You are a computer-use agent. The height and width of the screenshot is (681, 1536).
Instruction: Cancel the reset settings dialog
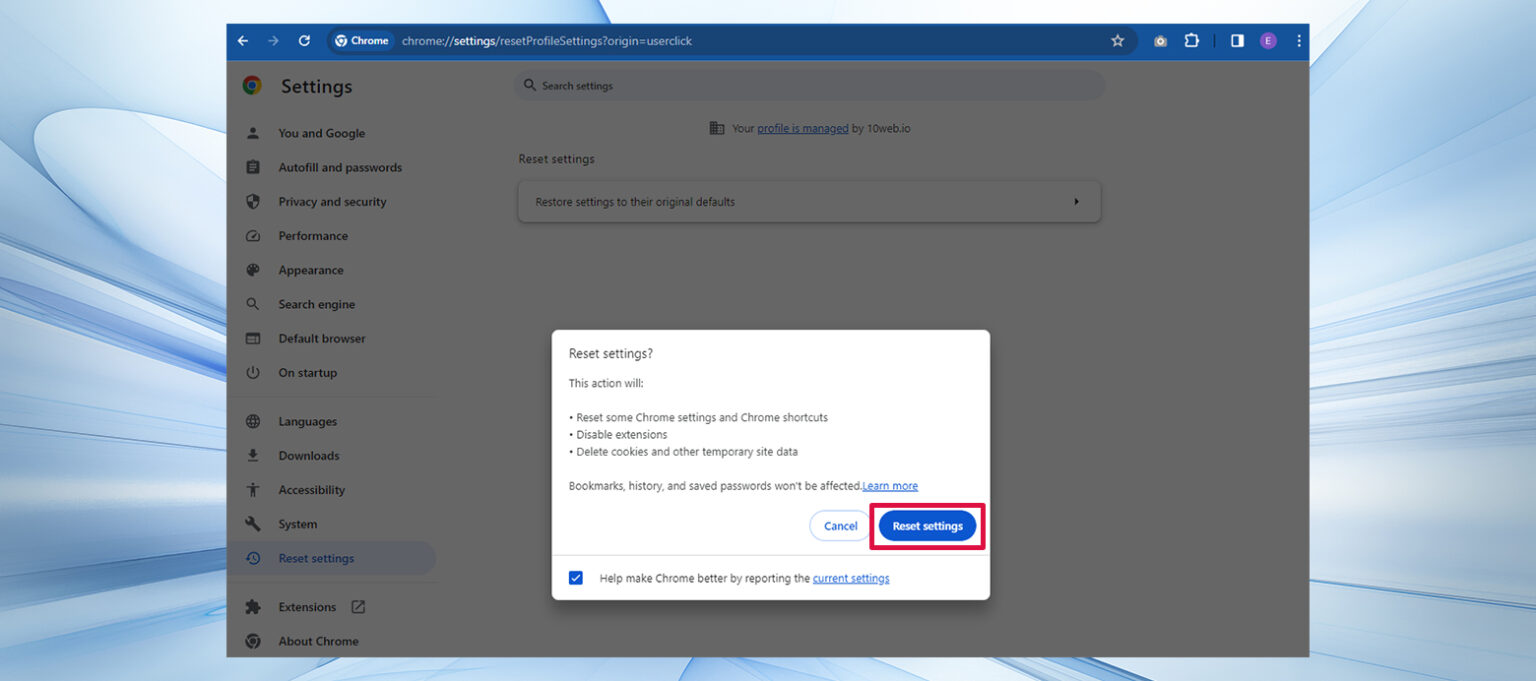pyautogui.click(x=840, y=526)
